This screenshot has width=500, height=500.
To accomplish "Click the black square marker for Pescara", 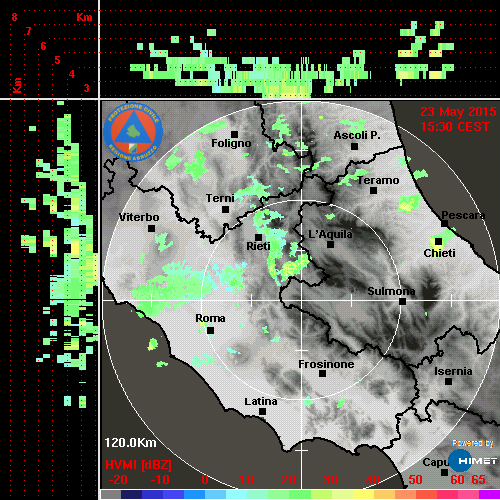I will click(444, 223).
